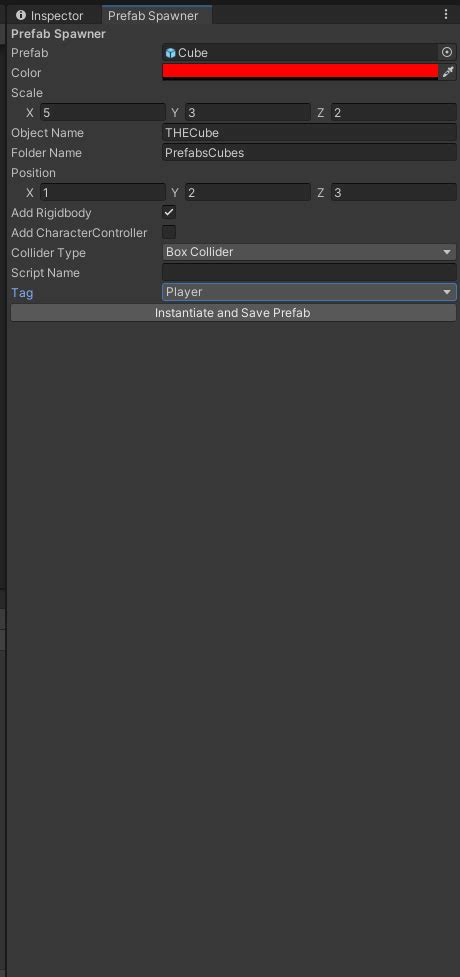The width and height of the screenshot is (460, 977).
Task: Open the Collider Type dropdown
Action: (x=309, y=252)
